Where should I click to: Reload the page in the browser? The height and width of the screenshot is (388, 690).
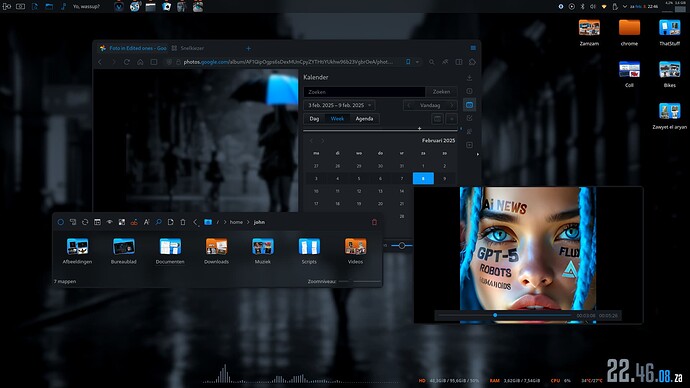(x=127, y=62)
